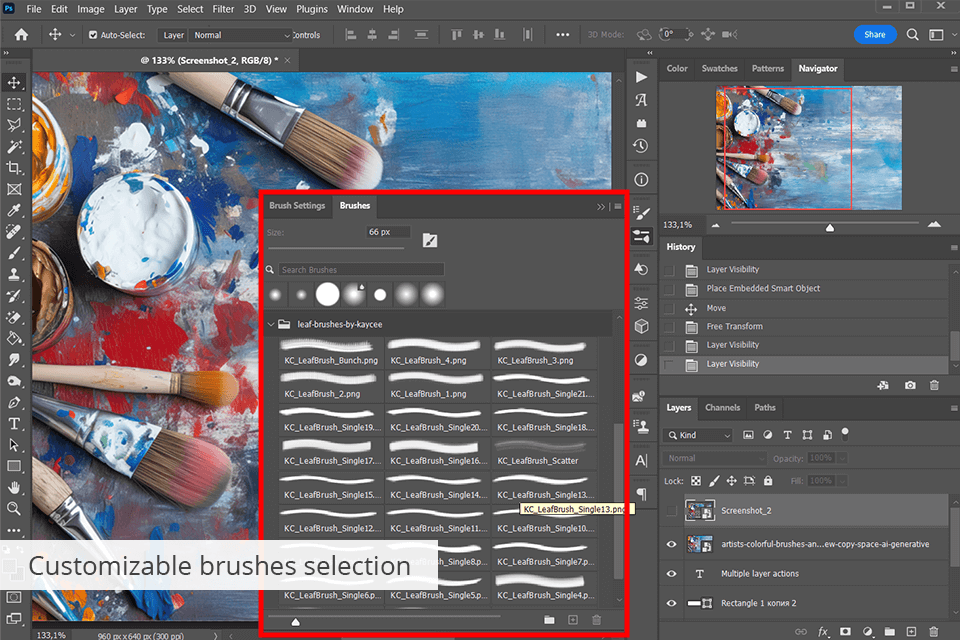The width and height of the screenshot is (960, 640).
Task: Open the Search magnifier icon
Action: [x=912, y=35]
